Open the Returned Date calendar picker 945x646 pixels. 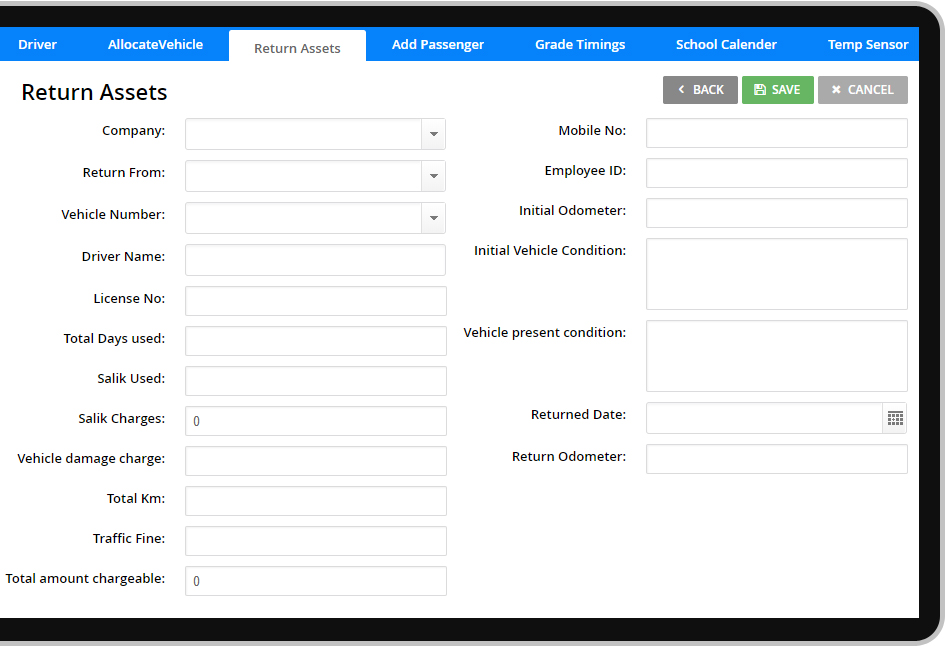coord(895,418)
